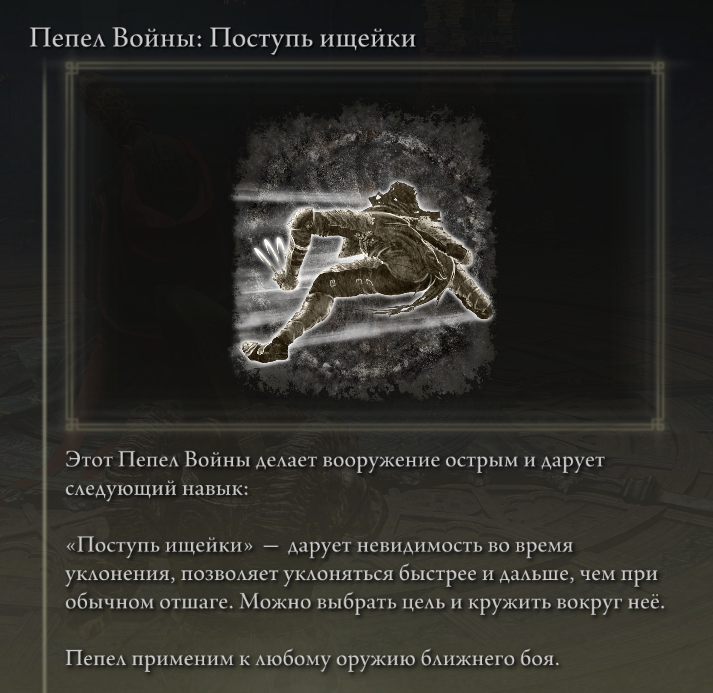Click the vertical divider line left of the description
Viewport: 713px width, 693px height.
click(x=44, y=377)
